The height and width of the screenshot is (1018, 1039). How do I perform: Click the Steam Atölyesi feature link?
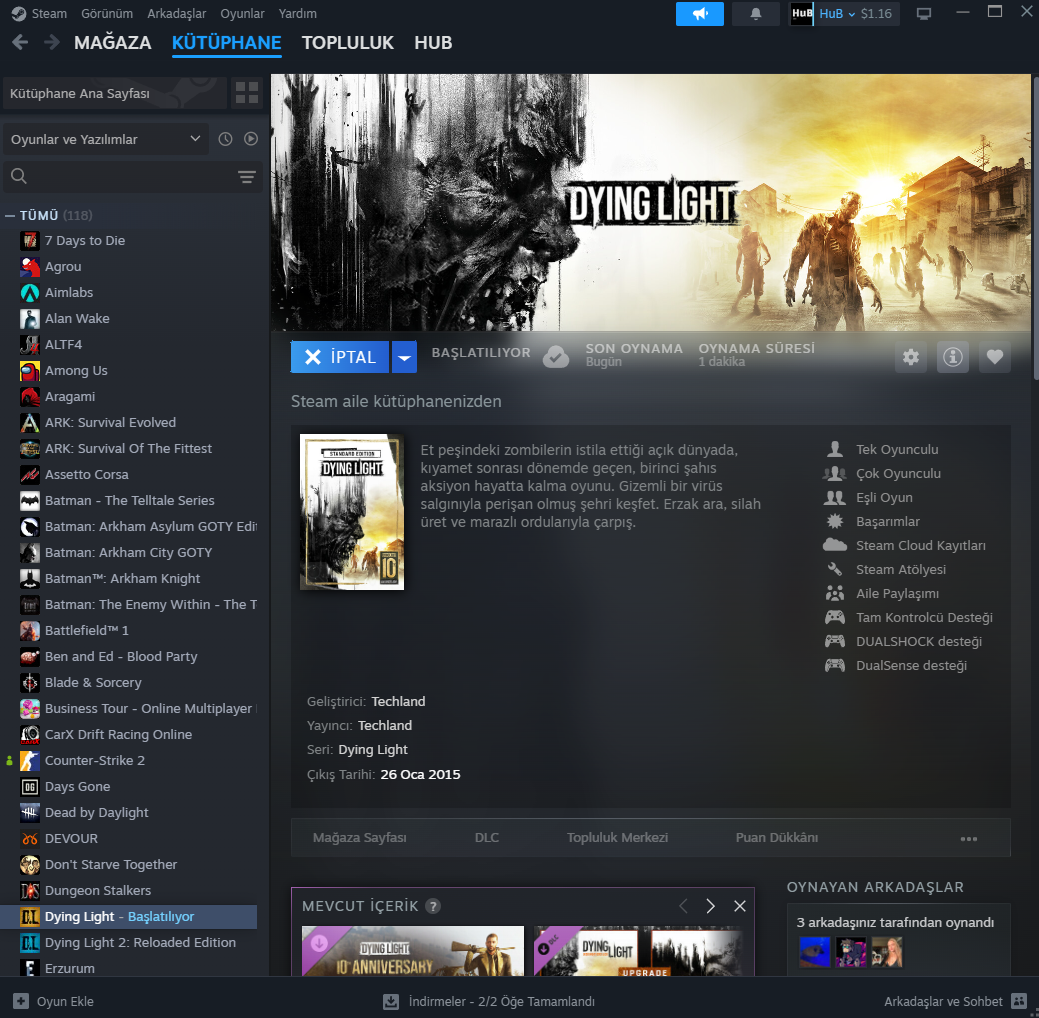[x=901, y=569]
